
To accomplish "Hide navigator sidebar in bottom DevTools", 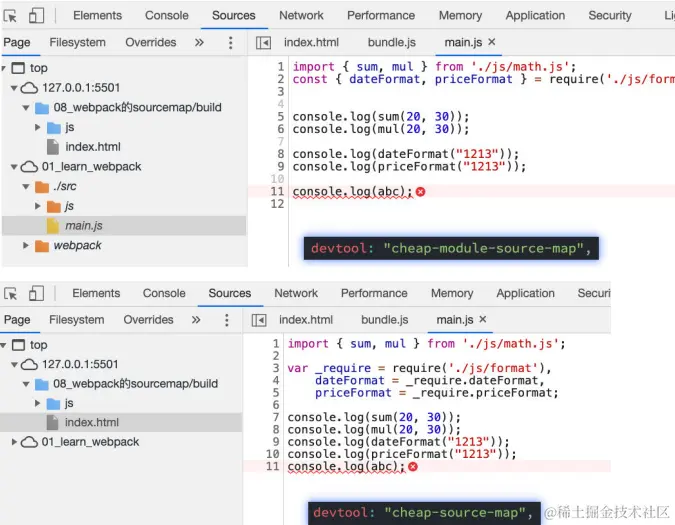I will (259, 320).
